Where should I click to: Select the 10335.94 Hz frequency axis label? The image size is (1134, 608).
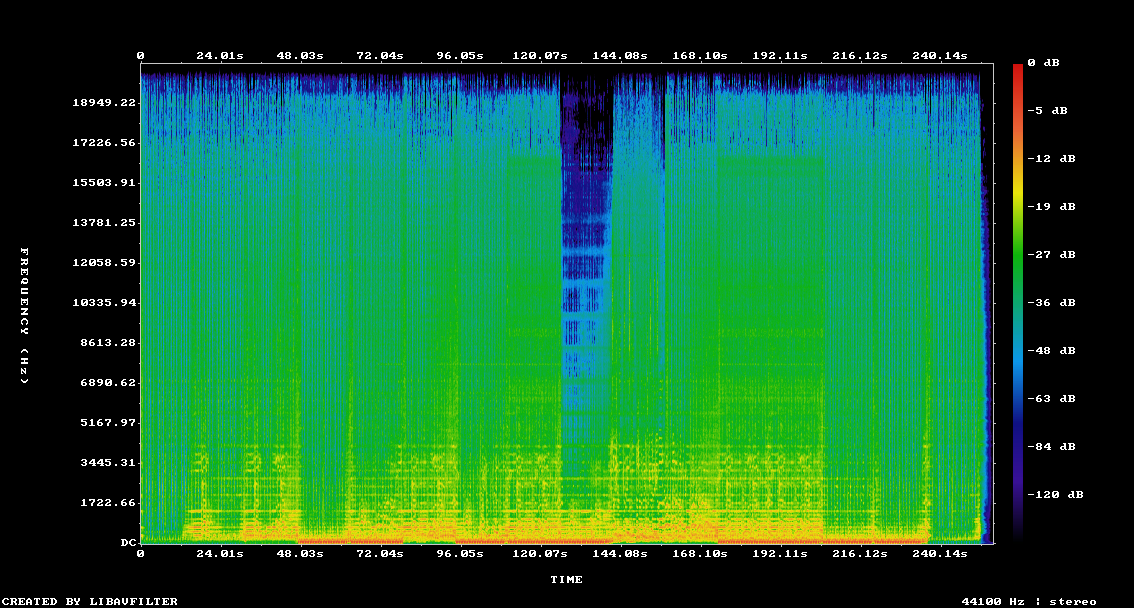(105, 303)
